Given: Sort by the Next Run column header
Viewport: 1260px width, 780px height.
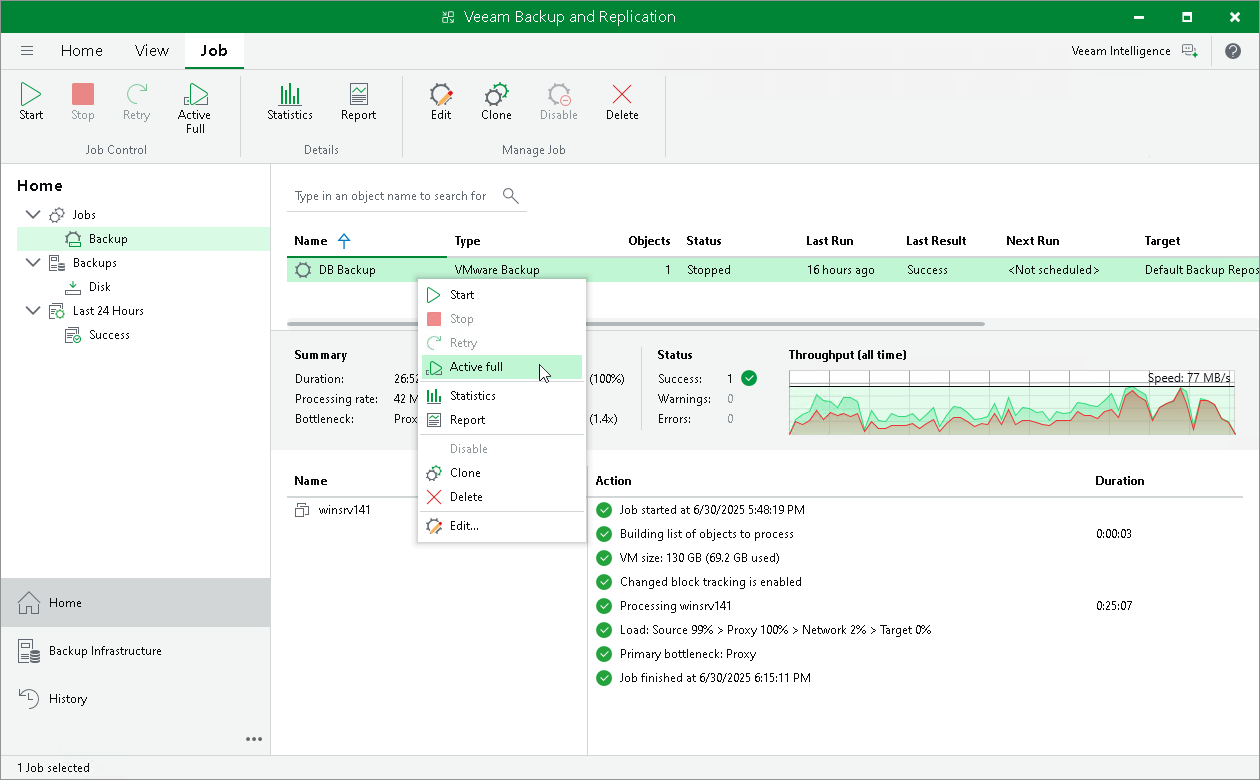Looking at the screenshot, I should [1033, 241].
